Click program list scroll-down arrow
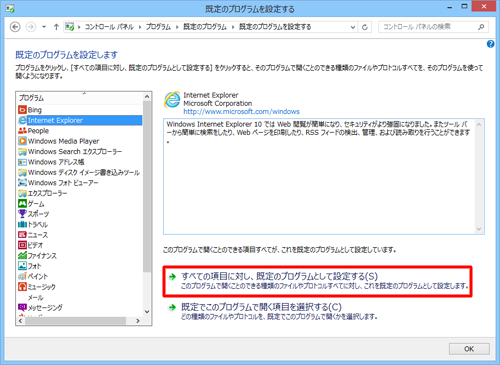Screen dimensions: 500x365 coord(147,312)
